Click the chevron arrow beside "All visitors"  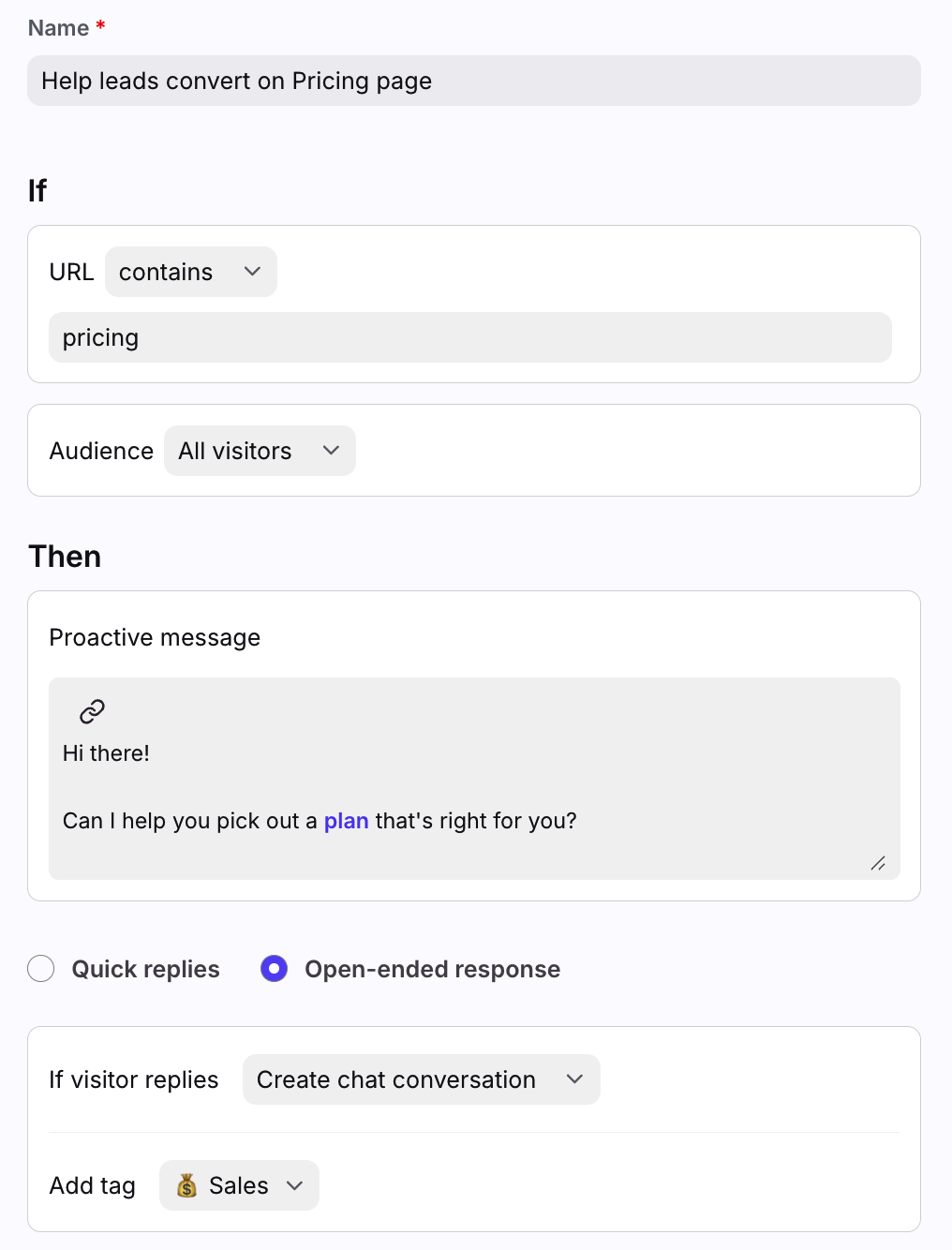pyautogui.click(x=331, y=451)
